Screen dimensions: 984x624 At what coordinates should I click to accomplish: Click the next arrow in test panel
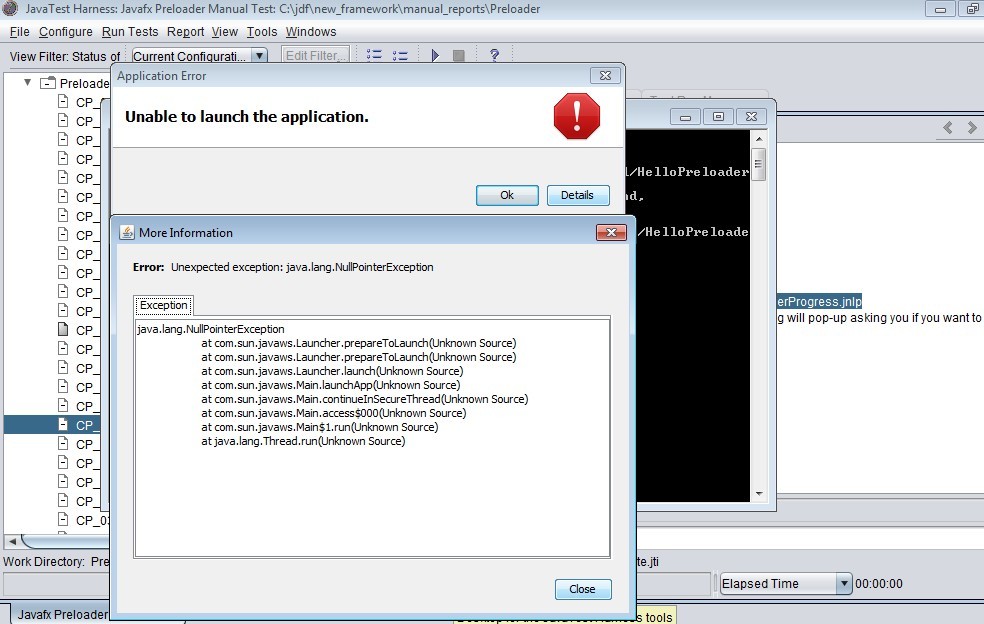[971, 128]
